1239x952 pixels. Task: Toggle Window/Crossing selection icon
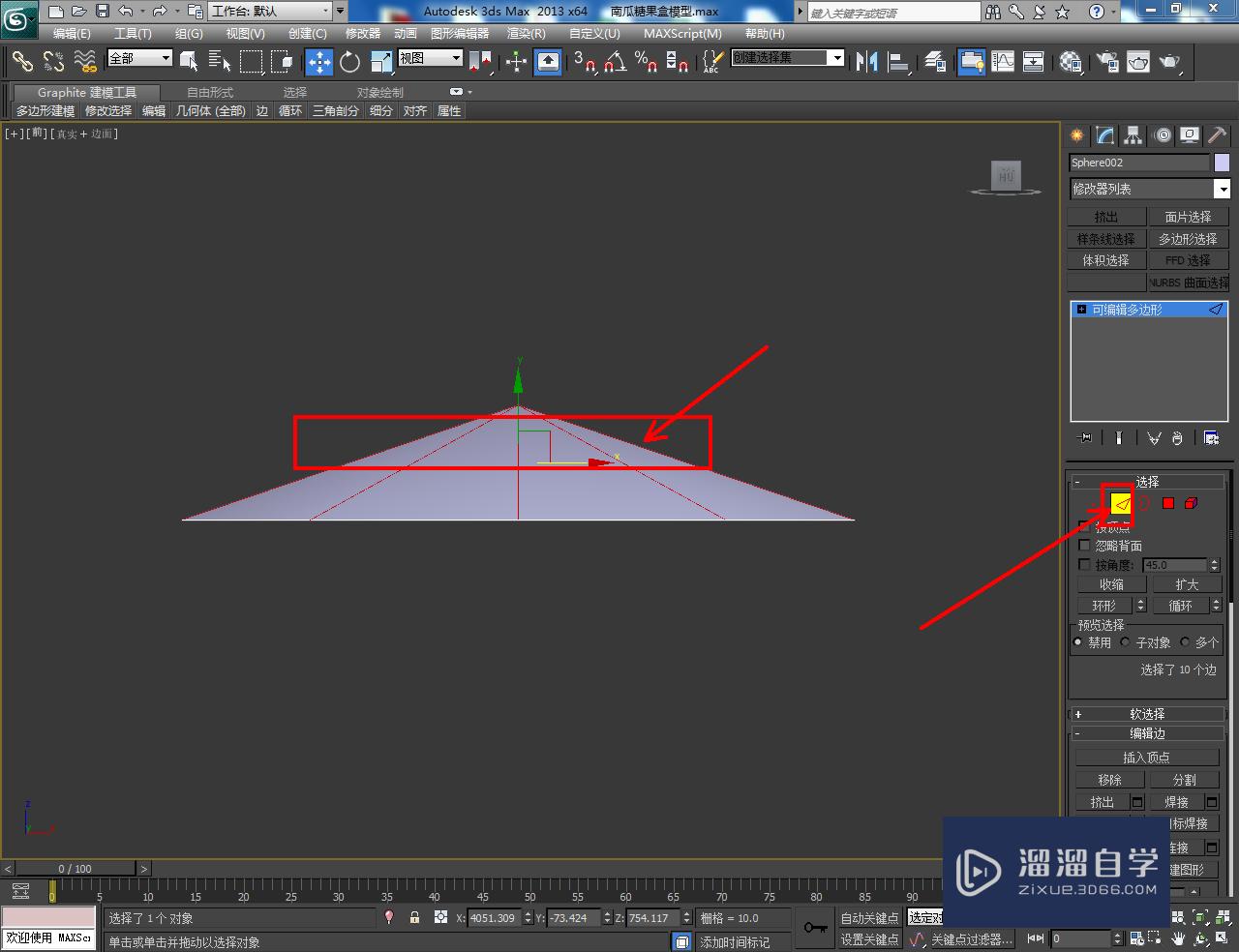click(282, 62)
